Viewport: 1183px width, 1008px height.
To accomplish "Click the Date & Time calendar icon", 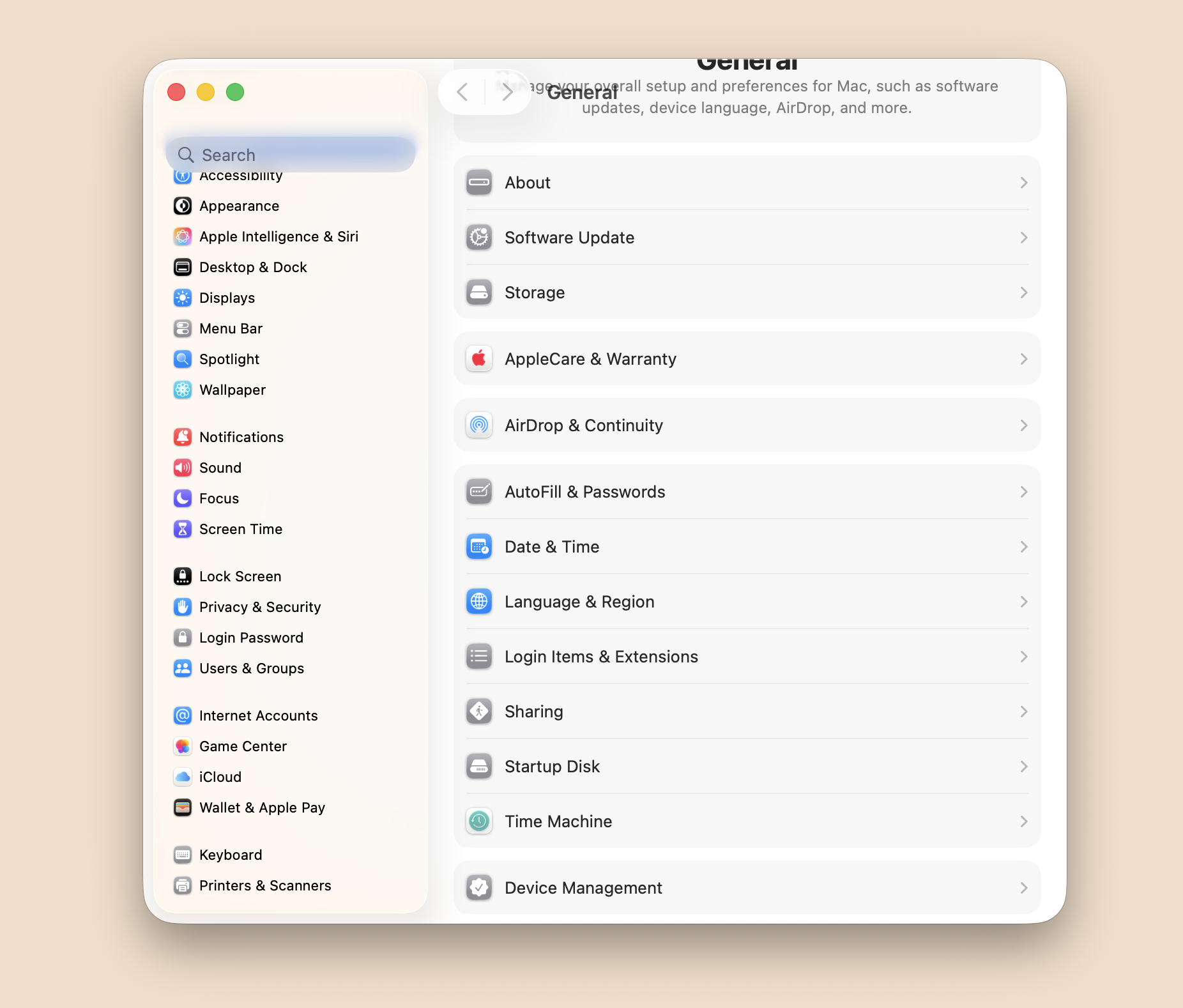I will [479, 547].
